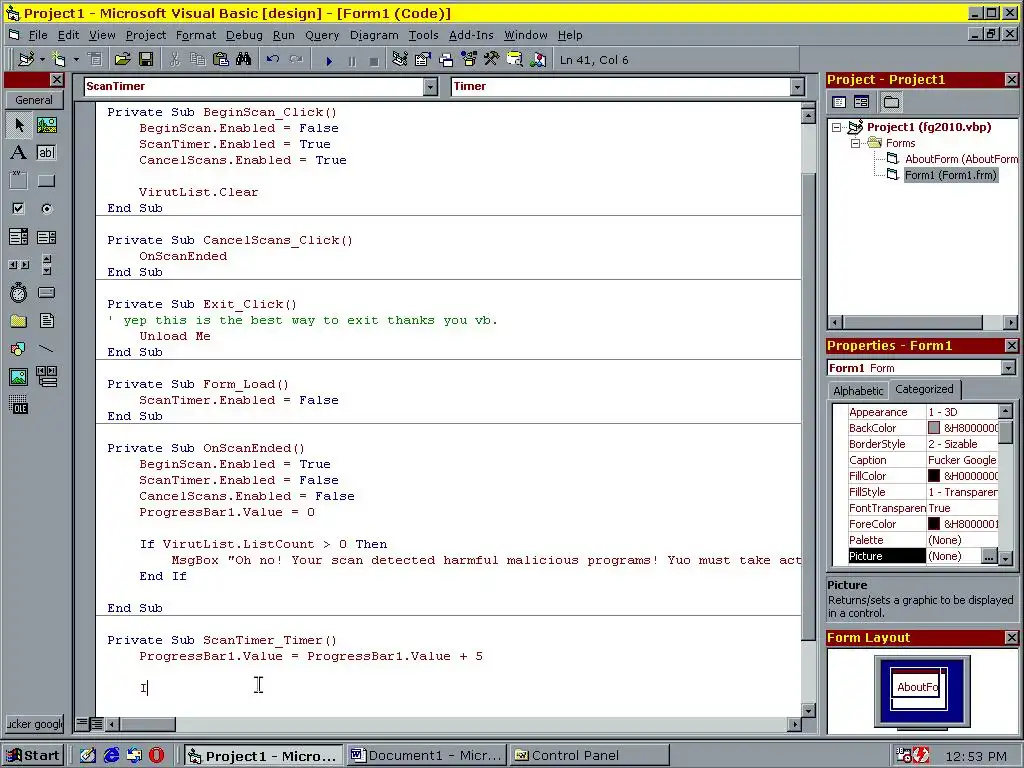The image size is (1024, 768).
Task: Select the TextBox control in the toolbox
Action: point(46,153)
